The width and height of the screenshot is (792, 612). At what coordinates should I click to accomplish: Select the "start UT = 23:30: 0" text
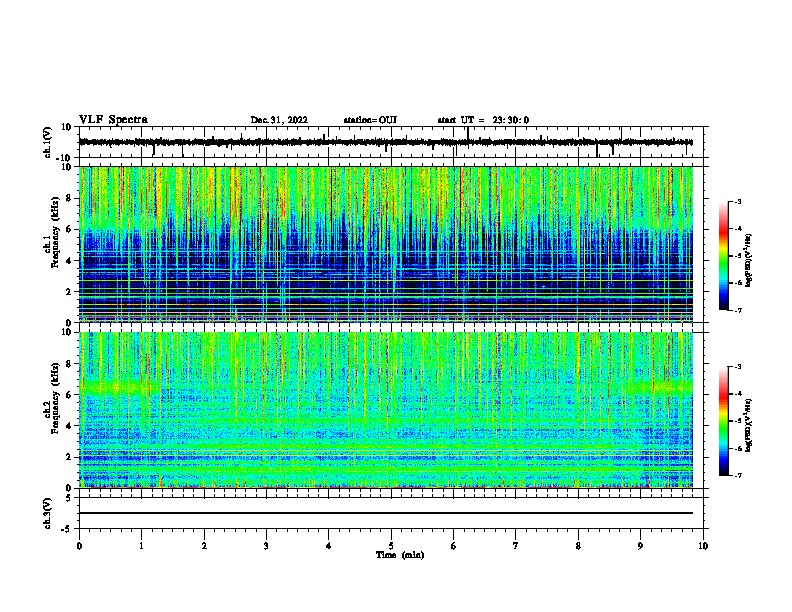pyautogui.click(x=483, y=120)
